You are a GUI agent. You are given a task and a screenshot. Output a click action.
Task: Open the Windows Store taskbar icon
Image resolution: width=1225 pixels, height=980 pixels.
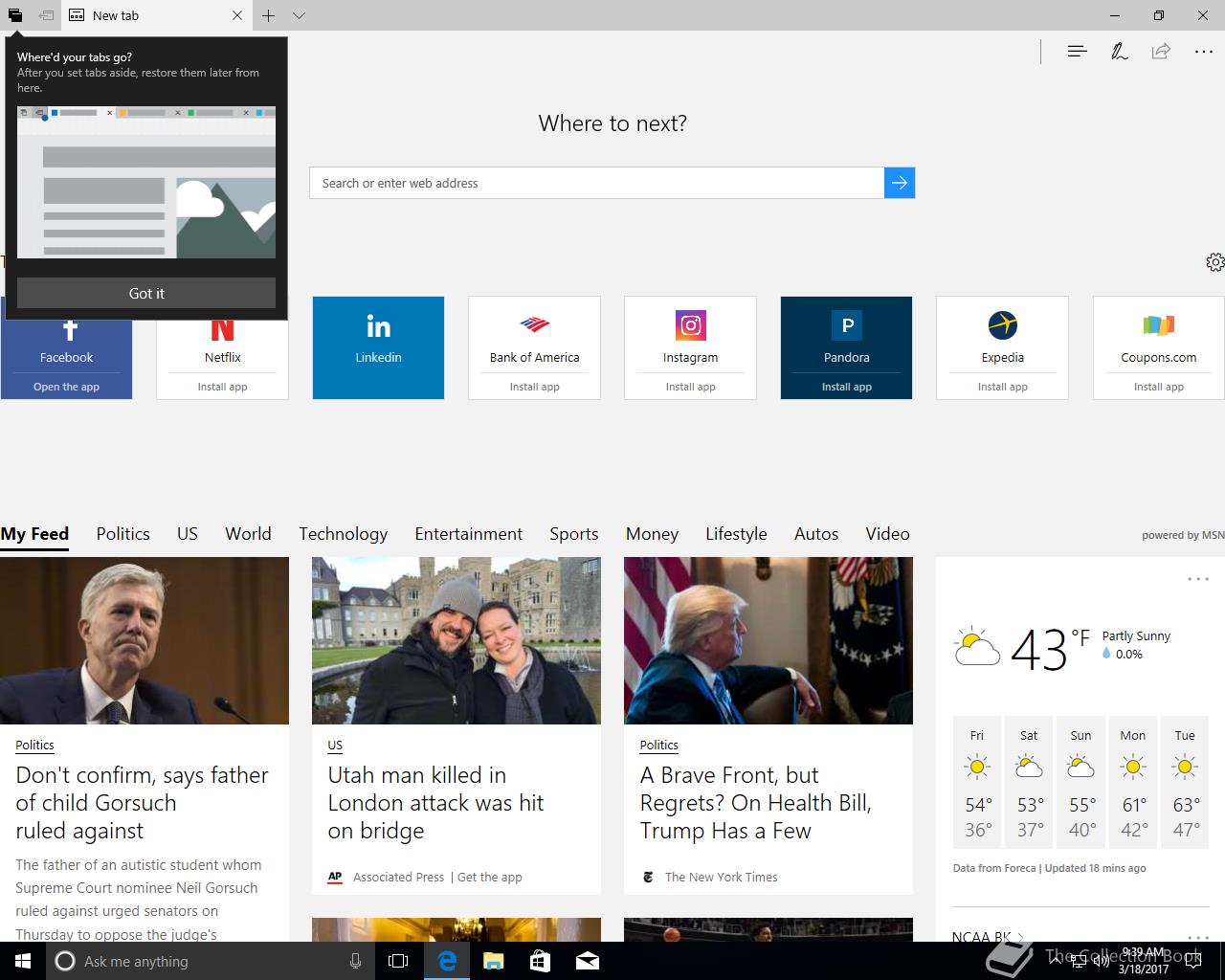click(540, 961)
